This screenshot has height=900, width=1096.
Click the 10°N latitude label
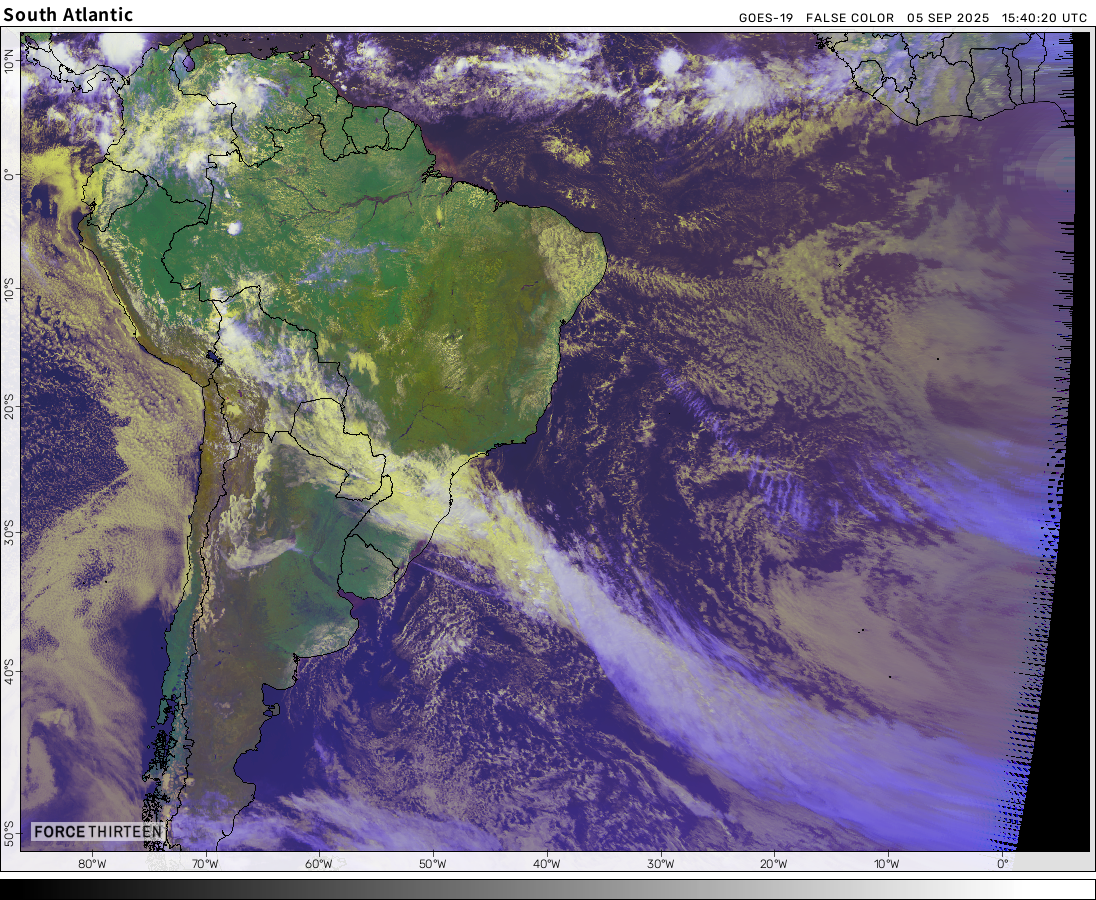(8, 62)
